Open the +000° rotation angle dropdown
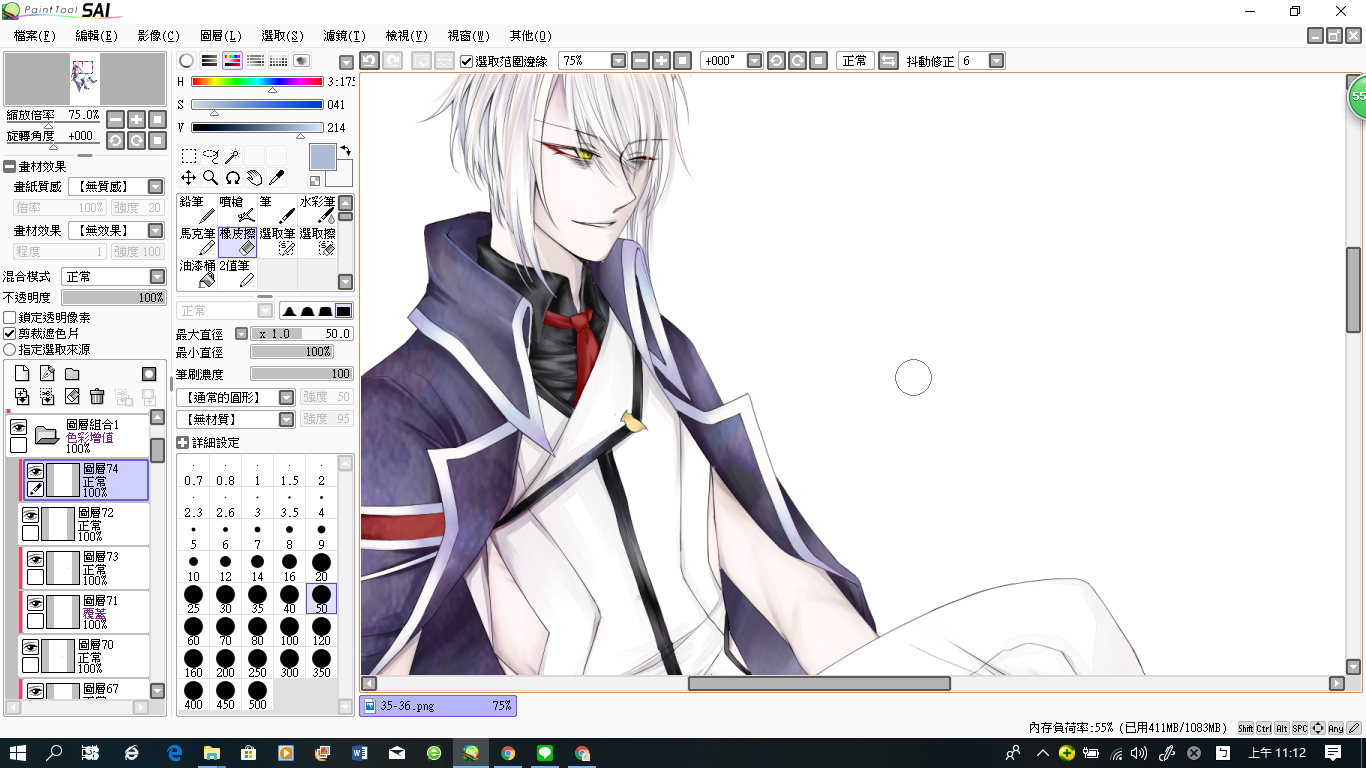Viewport: 1366px width, 768px height. pos(755,61)
